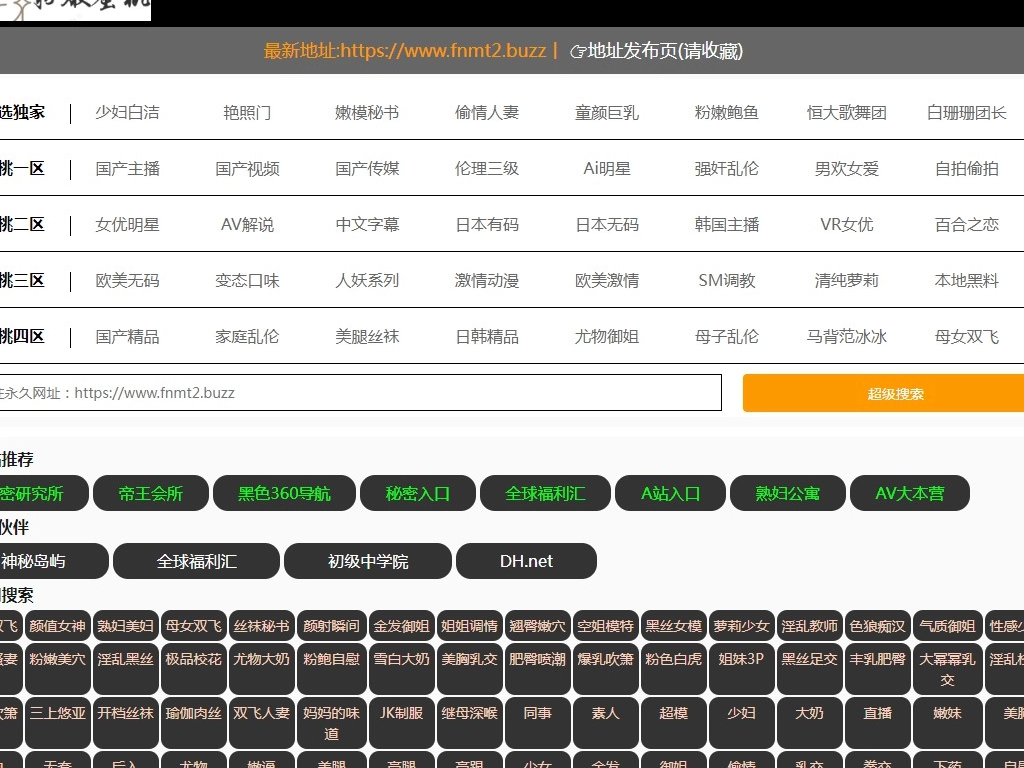Select the 中文字幕 category
Screen dimensions: 1024x768
coord(367,225)
